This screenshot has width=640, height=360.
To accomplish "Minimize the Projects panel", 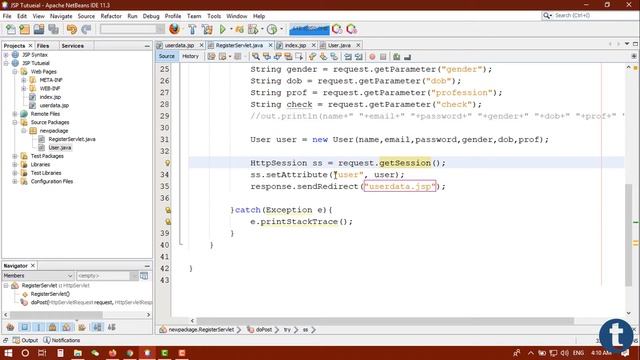I will point(147,46).
